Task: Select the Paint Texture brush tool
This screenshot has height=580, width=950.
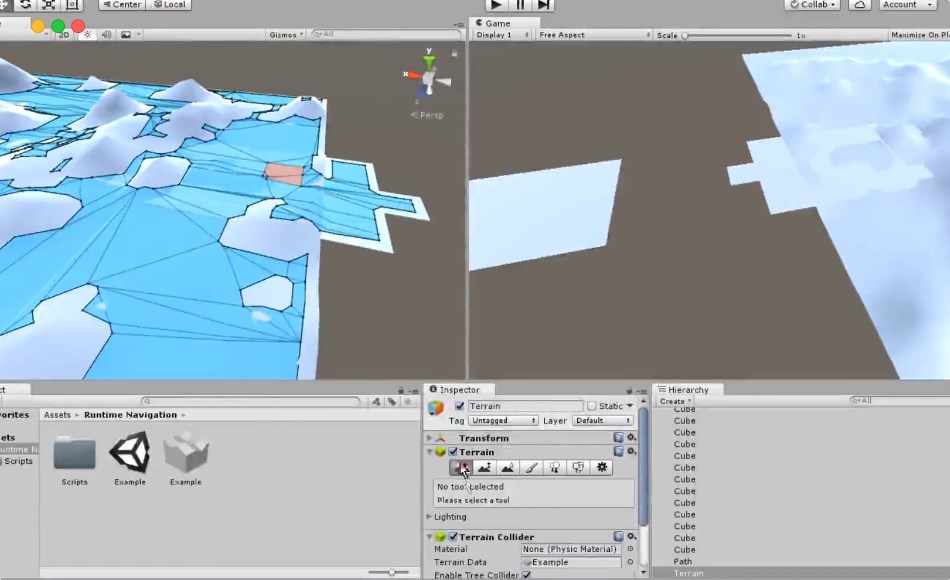Action: click(531, 468)
